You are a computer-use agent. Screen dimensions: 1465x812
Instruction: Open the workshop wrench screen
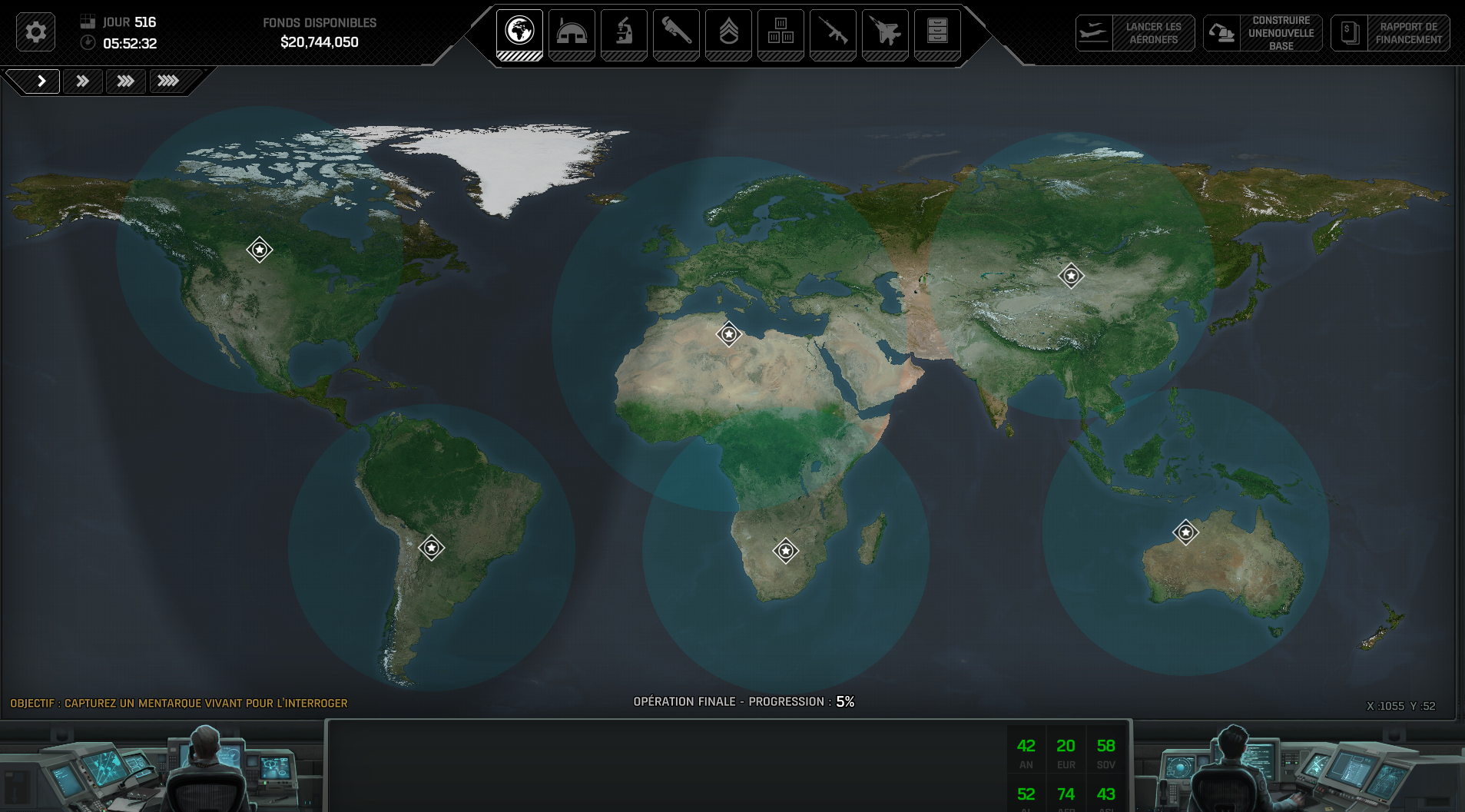click(x=676, y=33)
